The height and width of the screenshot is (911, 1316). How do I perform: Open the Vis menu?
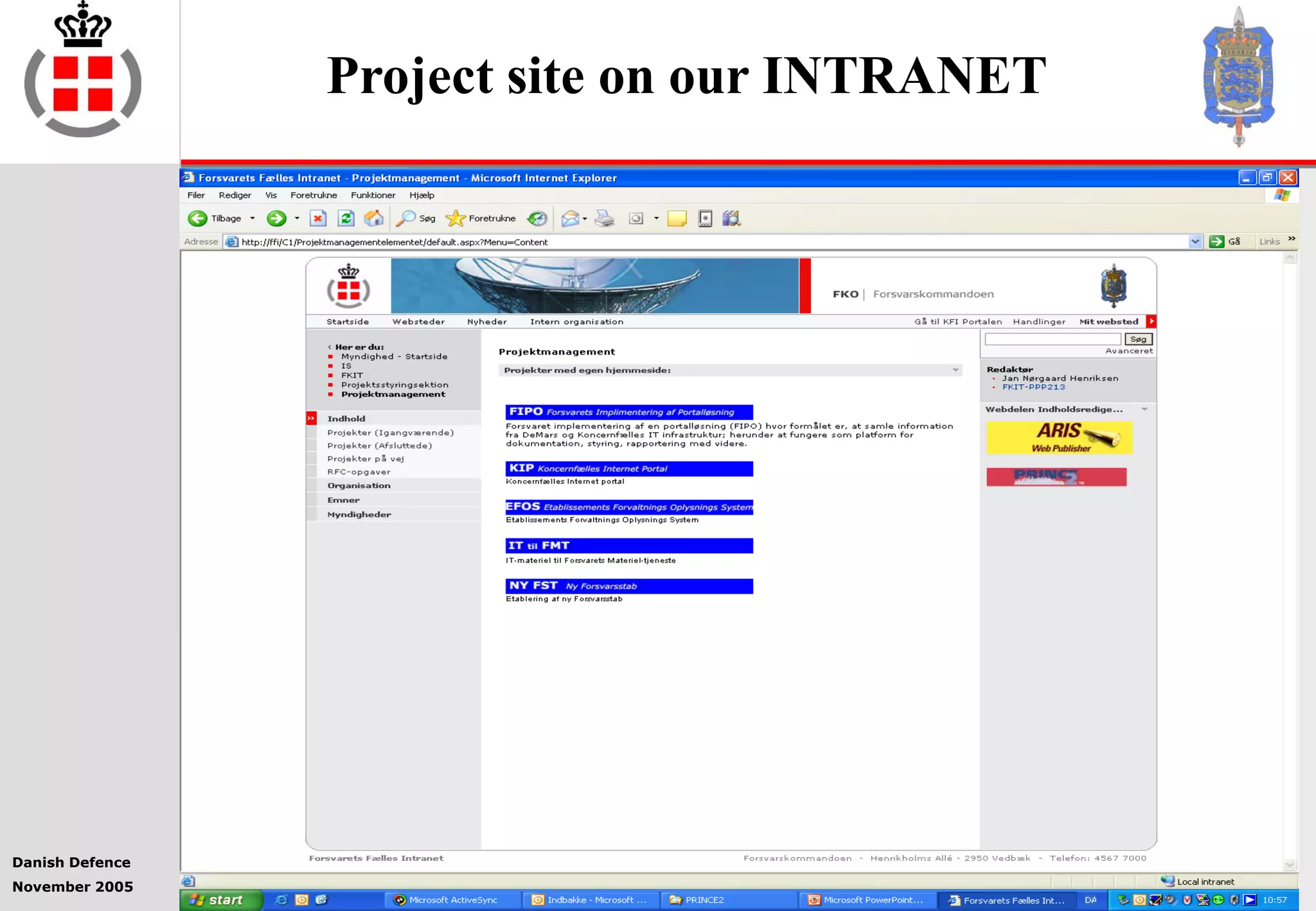(x=271, y=195)
